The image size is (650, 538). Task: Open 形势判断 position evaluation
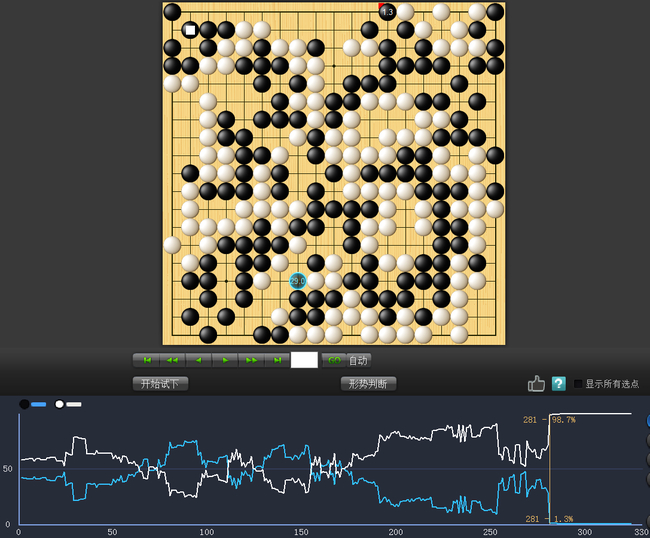tap(368, 384)
